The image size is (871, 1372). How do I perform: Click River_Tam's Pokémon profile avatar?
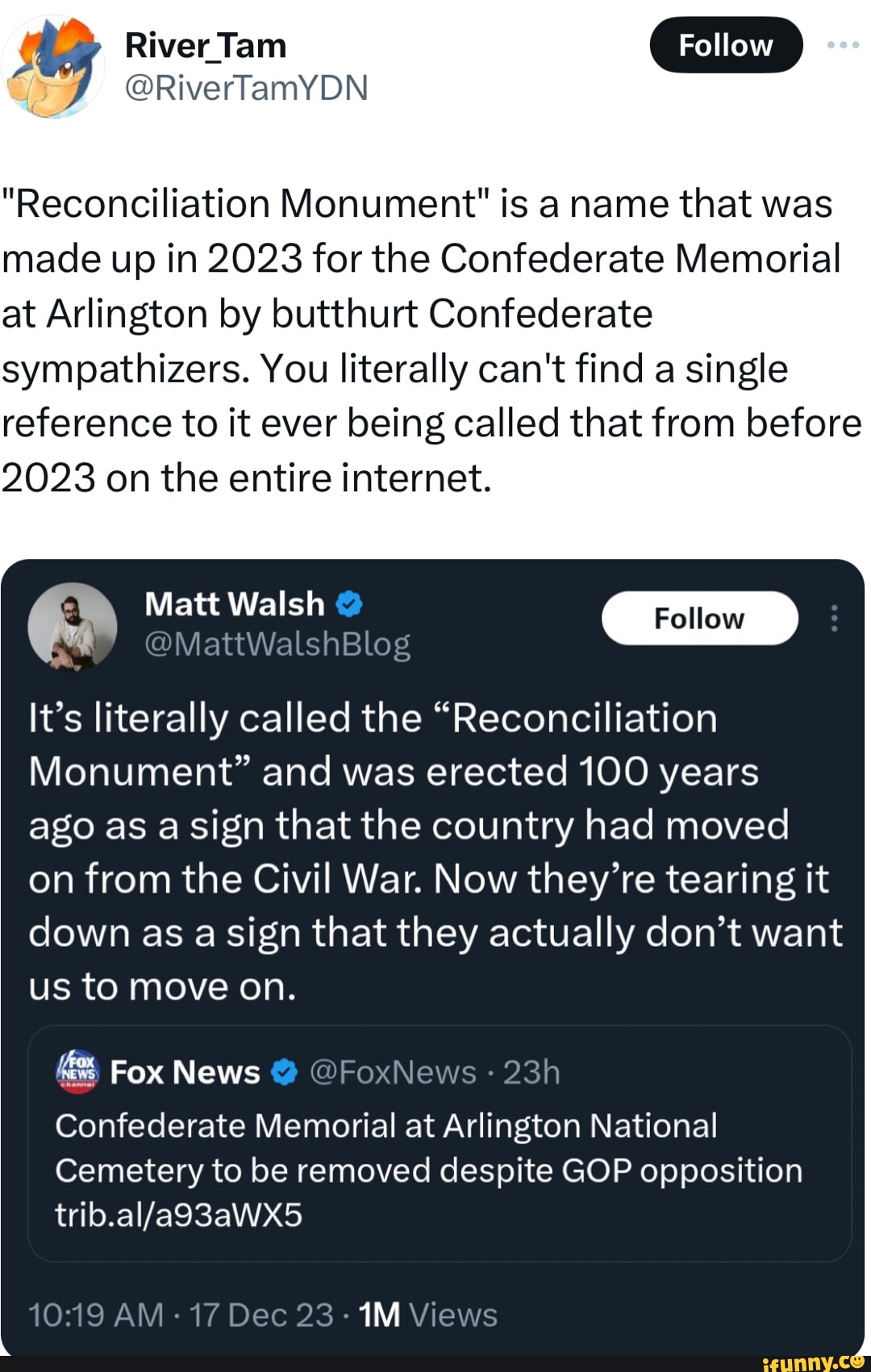(x=52, y=65)
